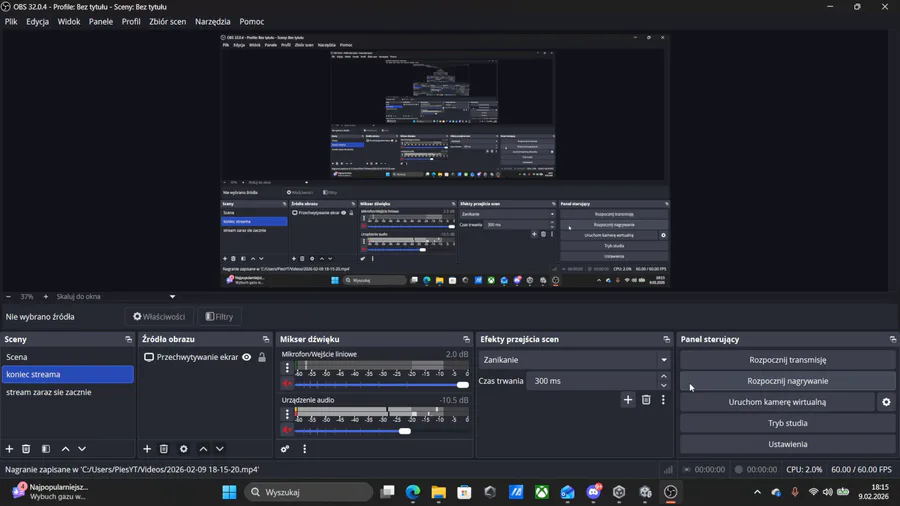Move source up in Źródła obrazu toolbar
900x506 pixels.
coord(203,449)
